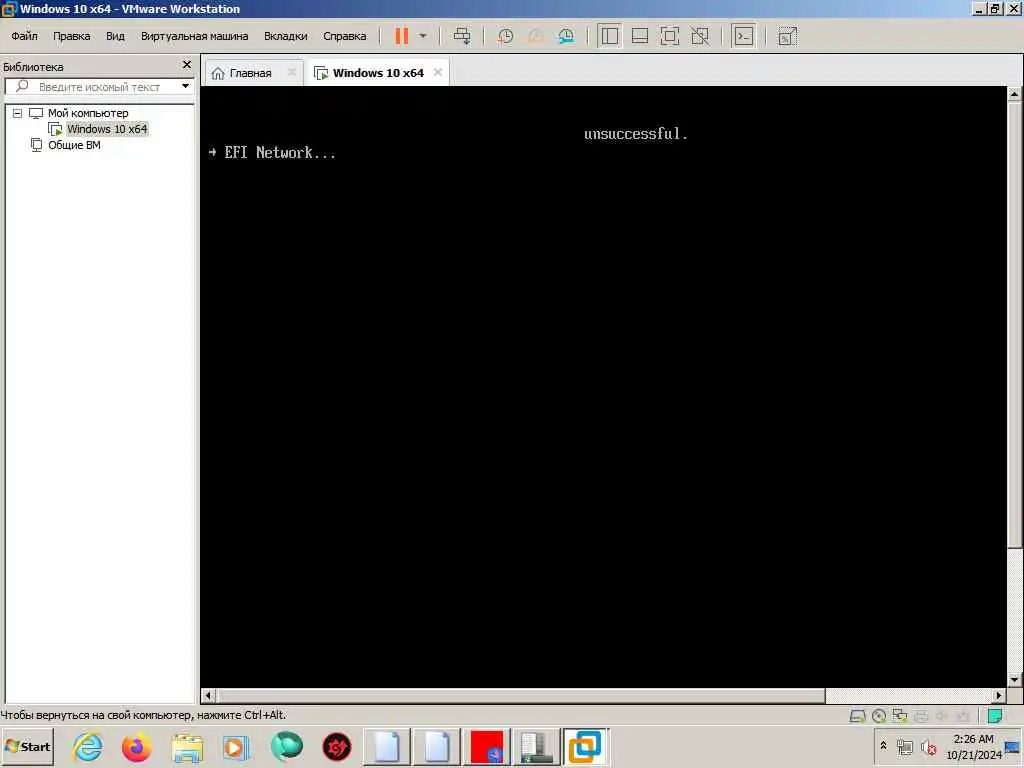Open the Справка menu
The height and width of the screenshot is (768, 1024).
345,36
